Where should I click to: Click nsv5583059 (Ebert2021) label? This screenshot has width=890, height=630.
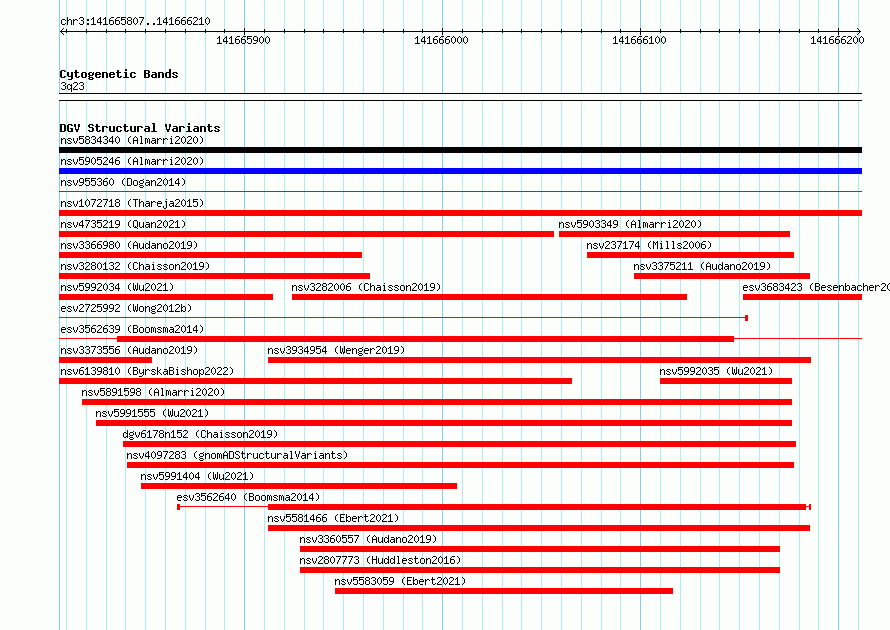pos(400,581)
